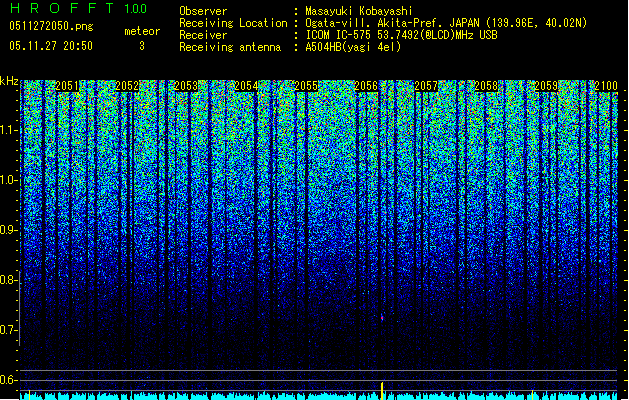Screen dimensions: 629x400
Task: Click the 0.9 kHz frequency axis label
Action: pos(9,230)
